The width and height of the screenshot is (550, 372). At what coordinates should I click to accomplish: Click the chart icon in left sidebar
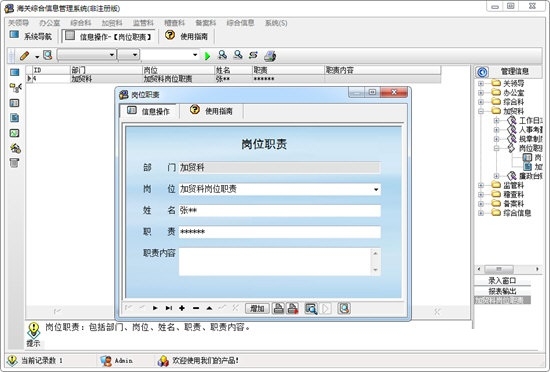14,133
